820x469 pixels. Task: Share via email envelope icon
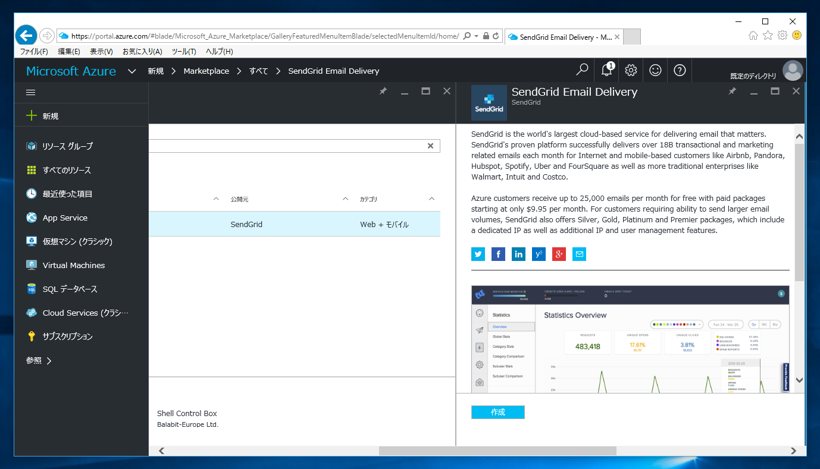pos(579,254)
